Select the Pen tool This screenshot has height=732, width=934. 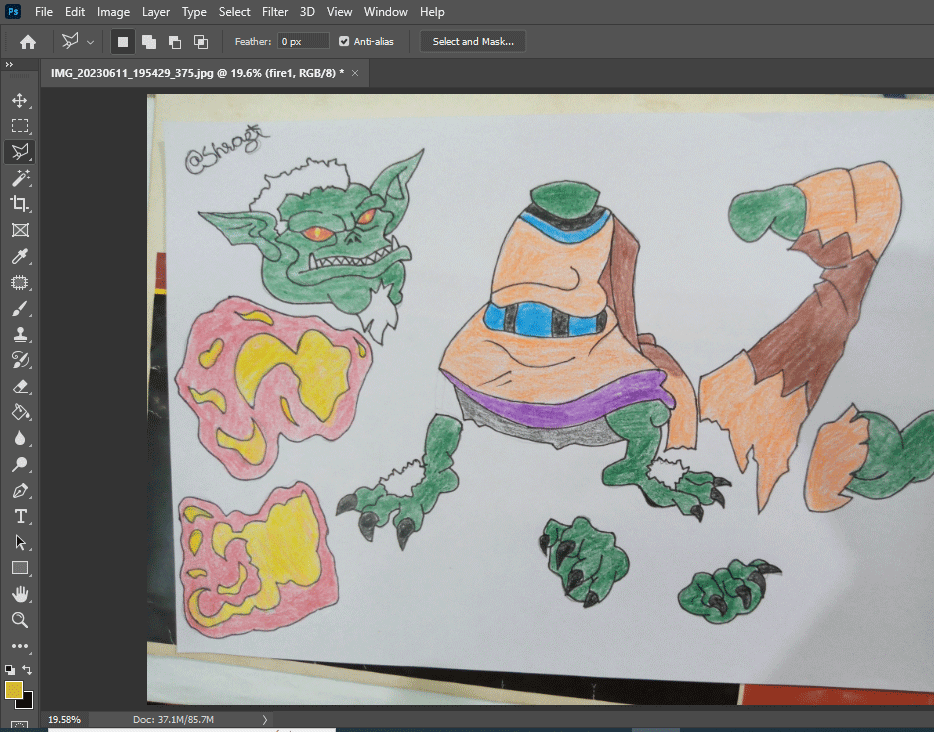pos(20,491)
